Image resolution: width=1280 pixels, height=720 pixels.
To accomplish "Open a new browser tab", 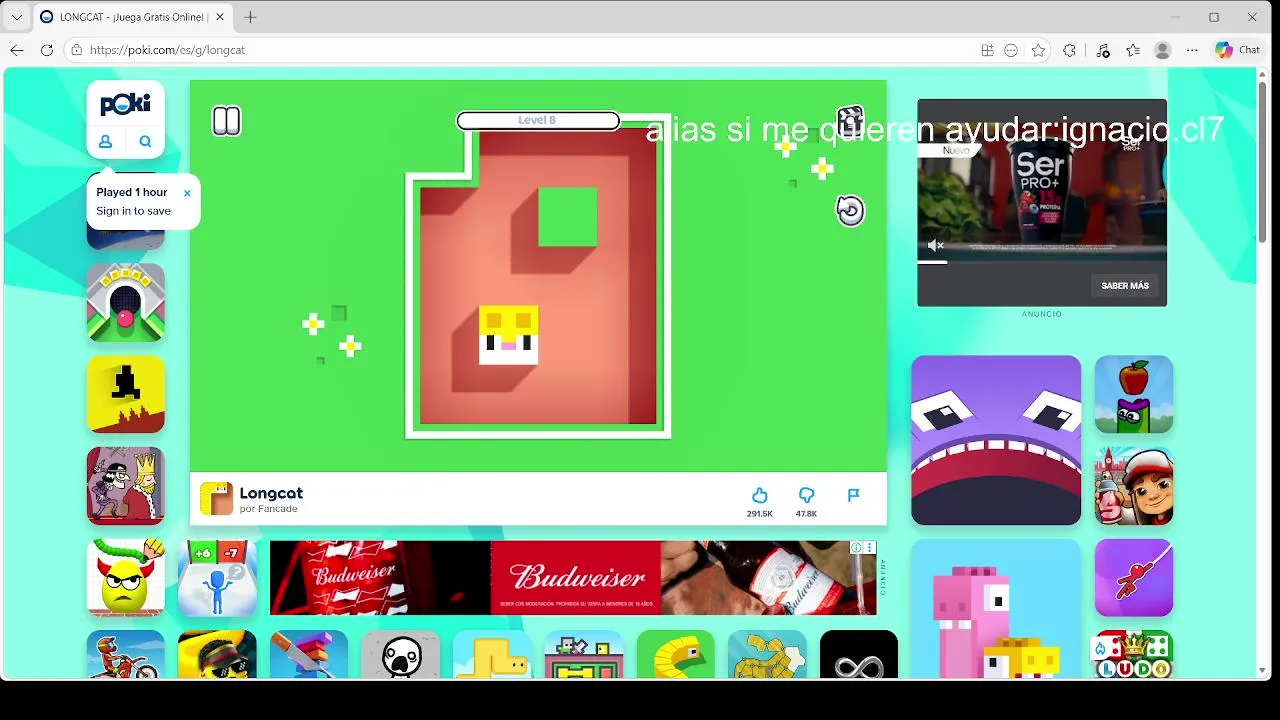I will [x=250, y=17].
